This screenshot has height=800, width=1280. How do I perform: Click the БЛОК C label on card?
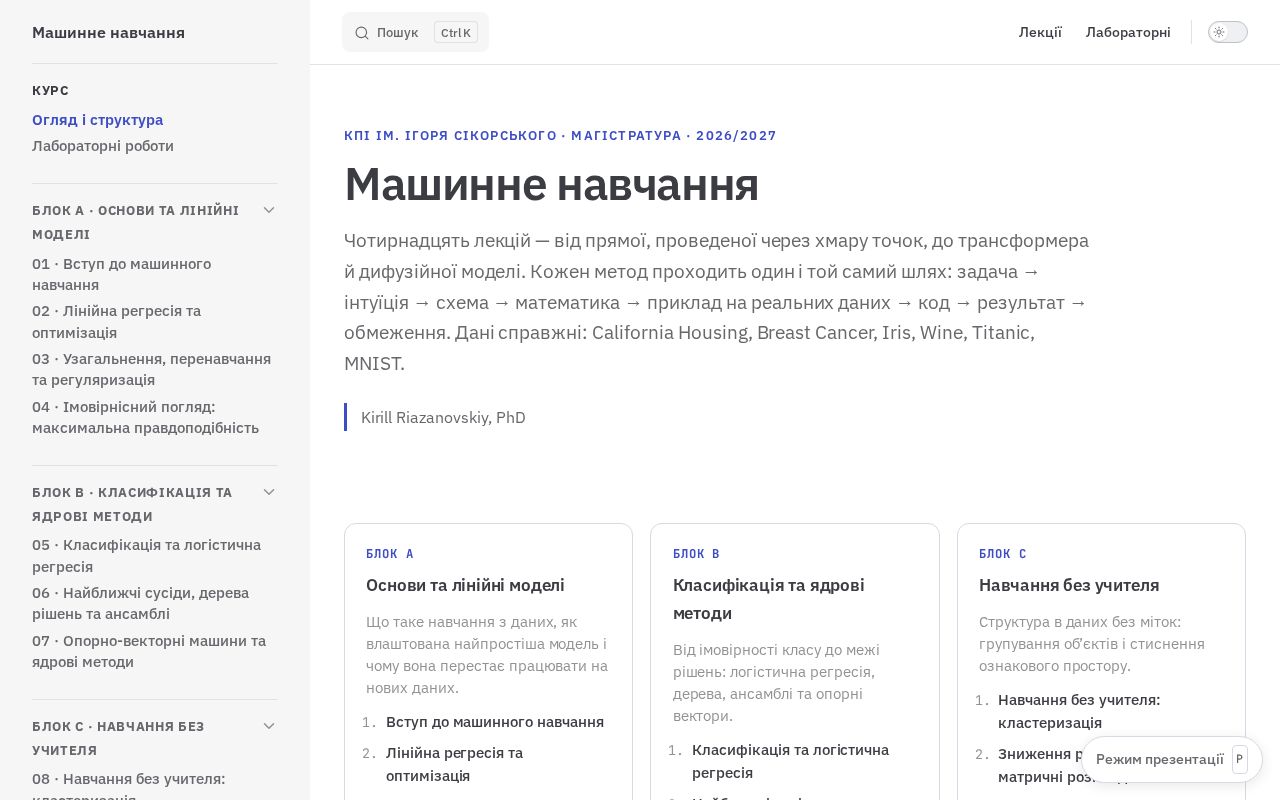1003,554
